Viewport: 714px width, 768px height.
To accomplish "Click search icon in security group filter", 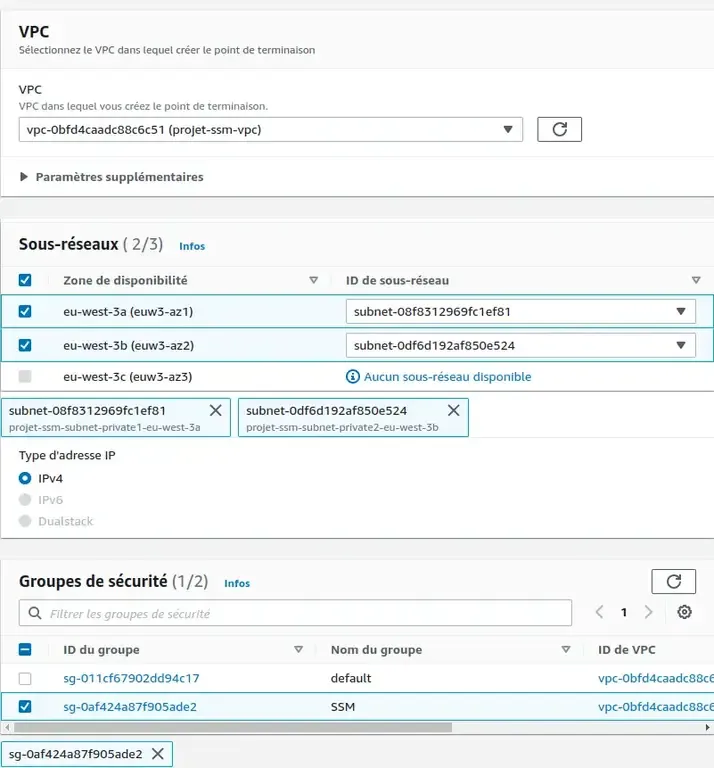I will click(35, 613).
